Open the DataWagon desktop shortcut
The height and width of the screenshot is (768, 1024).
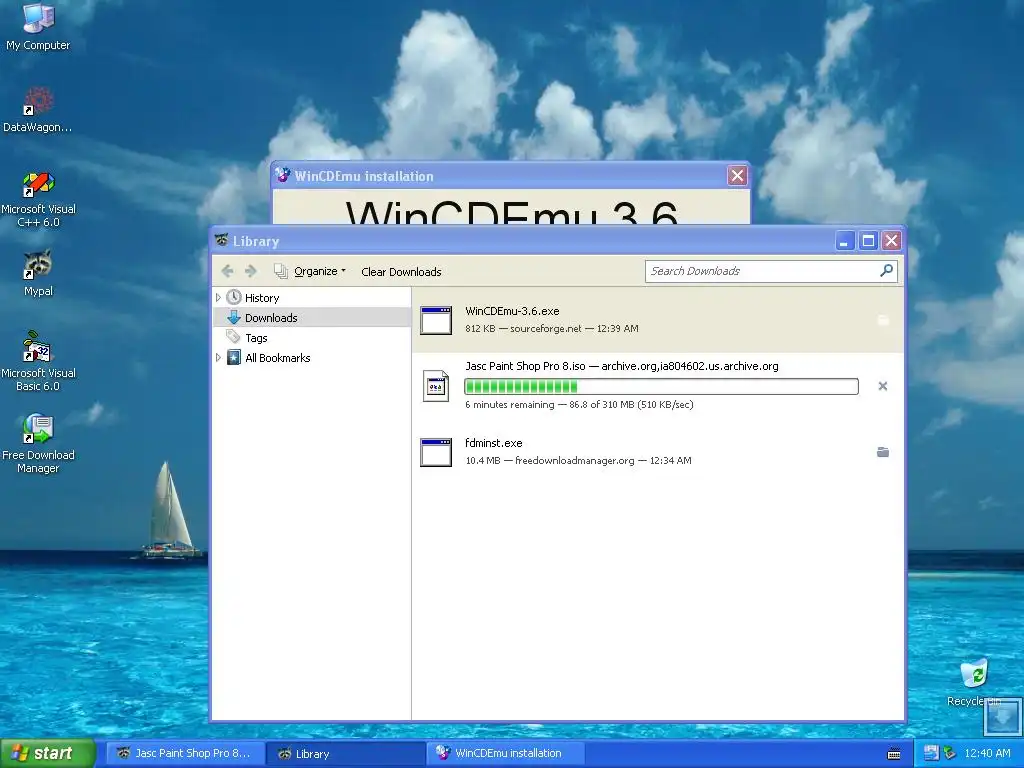(38, 109)
